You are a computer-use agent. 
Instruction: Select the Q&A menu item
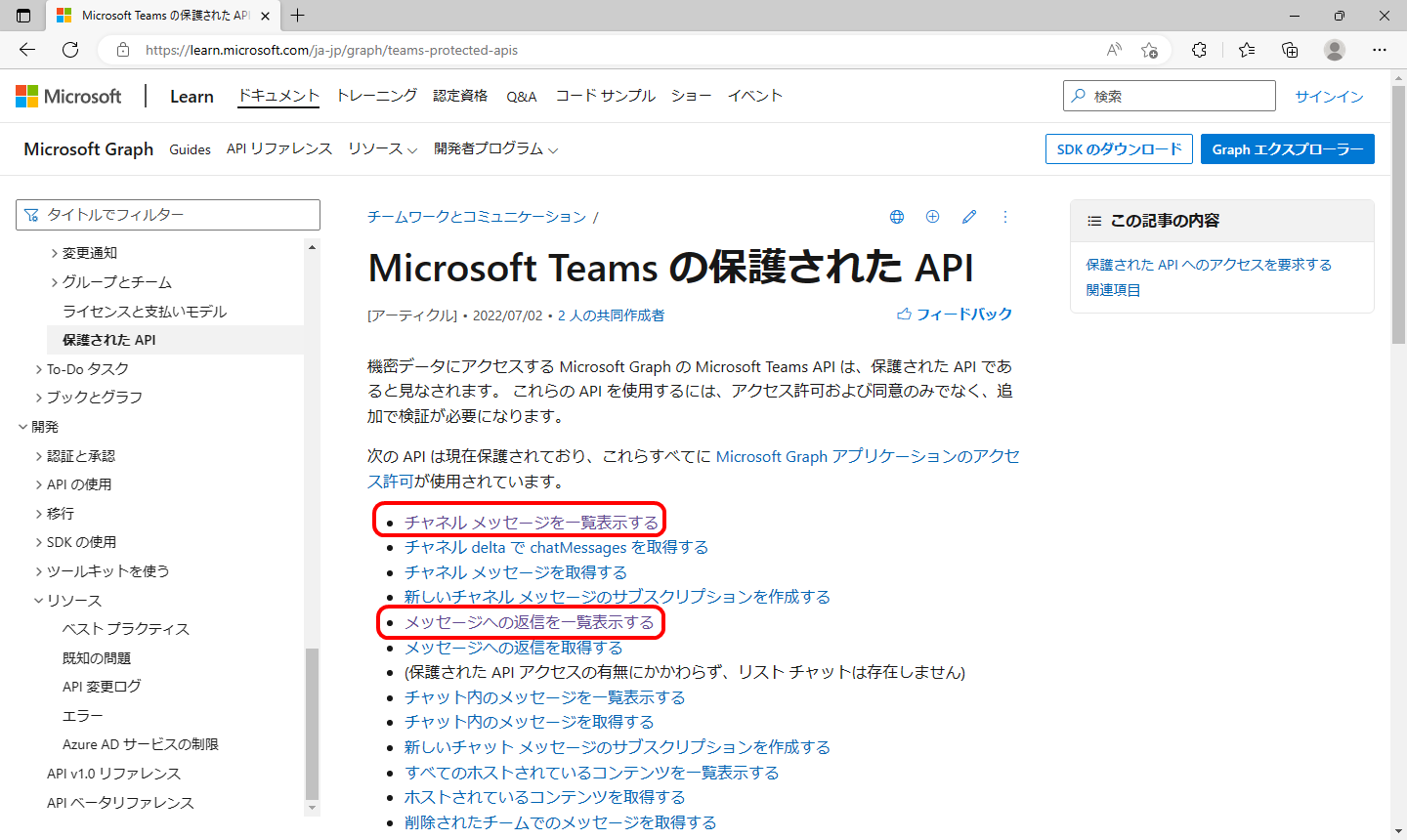522,96
